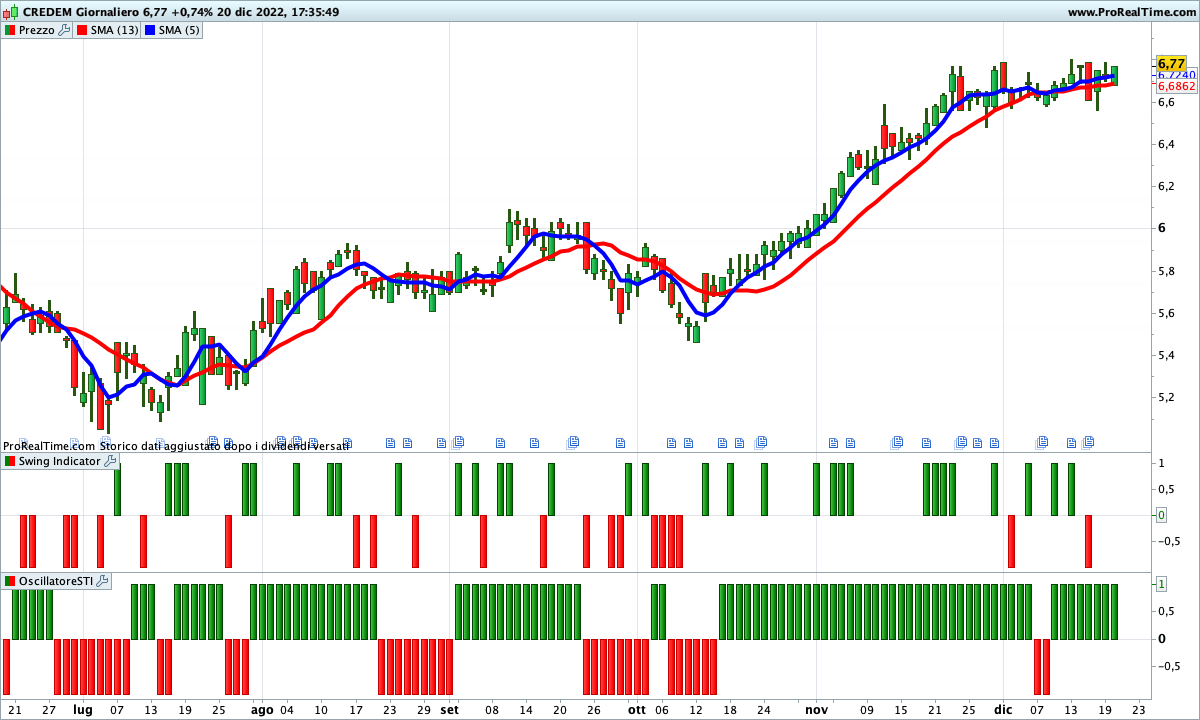The image size is (1200, 720).
Task: Open the www.ProRealTime.com link
Action: (1130, 12)
